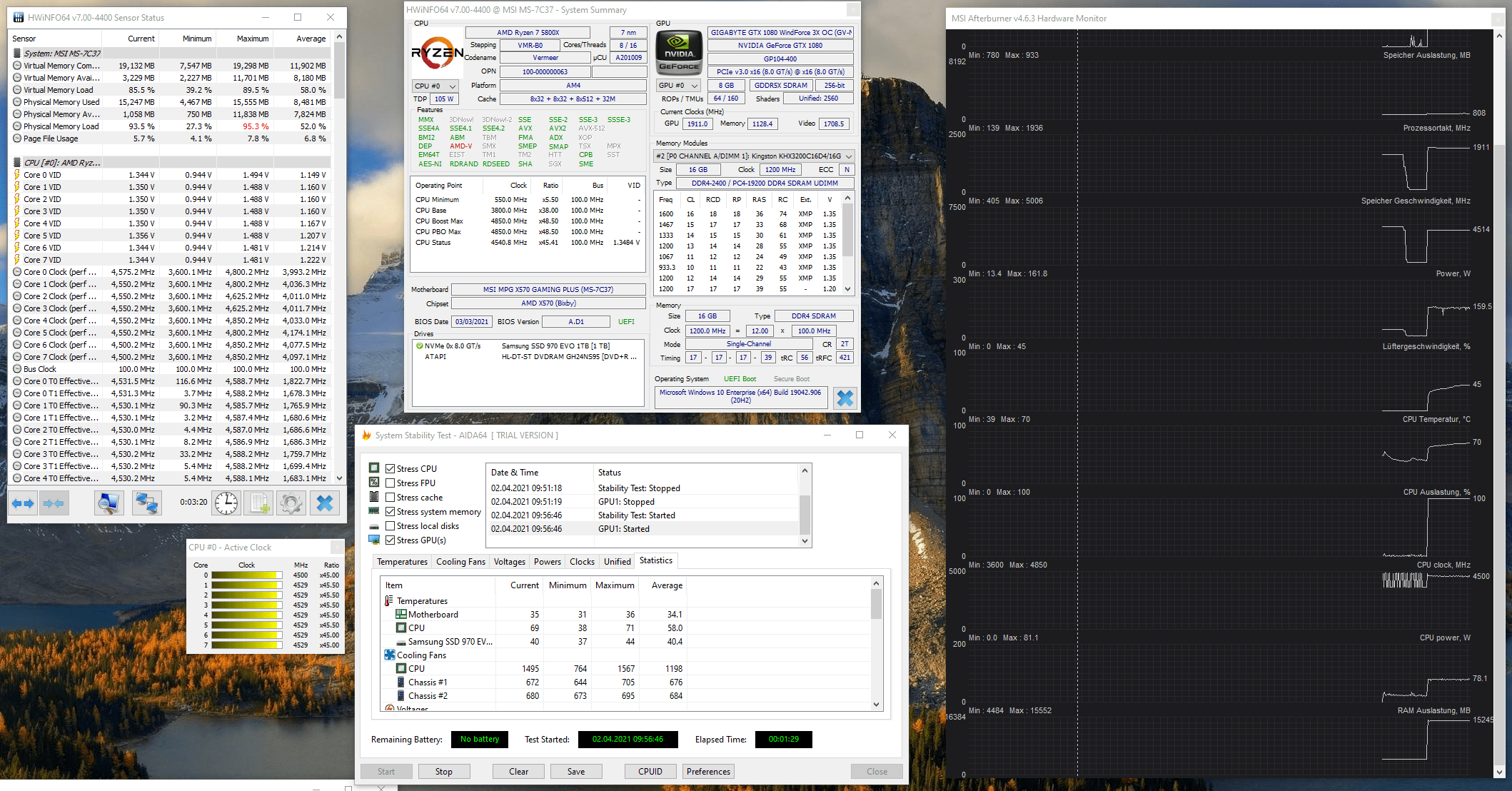Click the expand-left arrows icon in HWiNFO Sensor toolbar
This screenshot has height=791, width=1512.
23,503
